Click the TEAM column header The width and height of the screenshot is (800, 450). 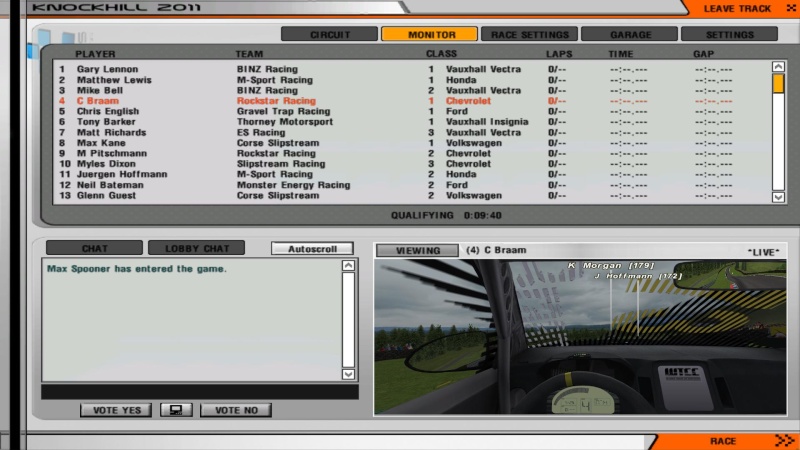[x=249, y=54]
